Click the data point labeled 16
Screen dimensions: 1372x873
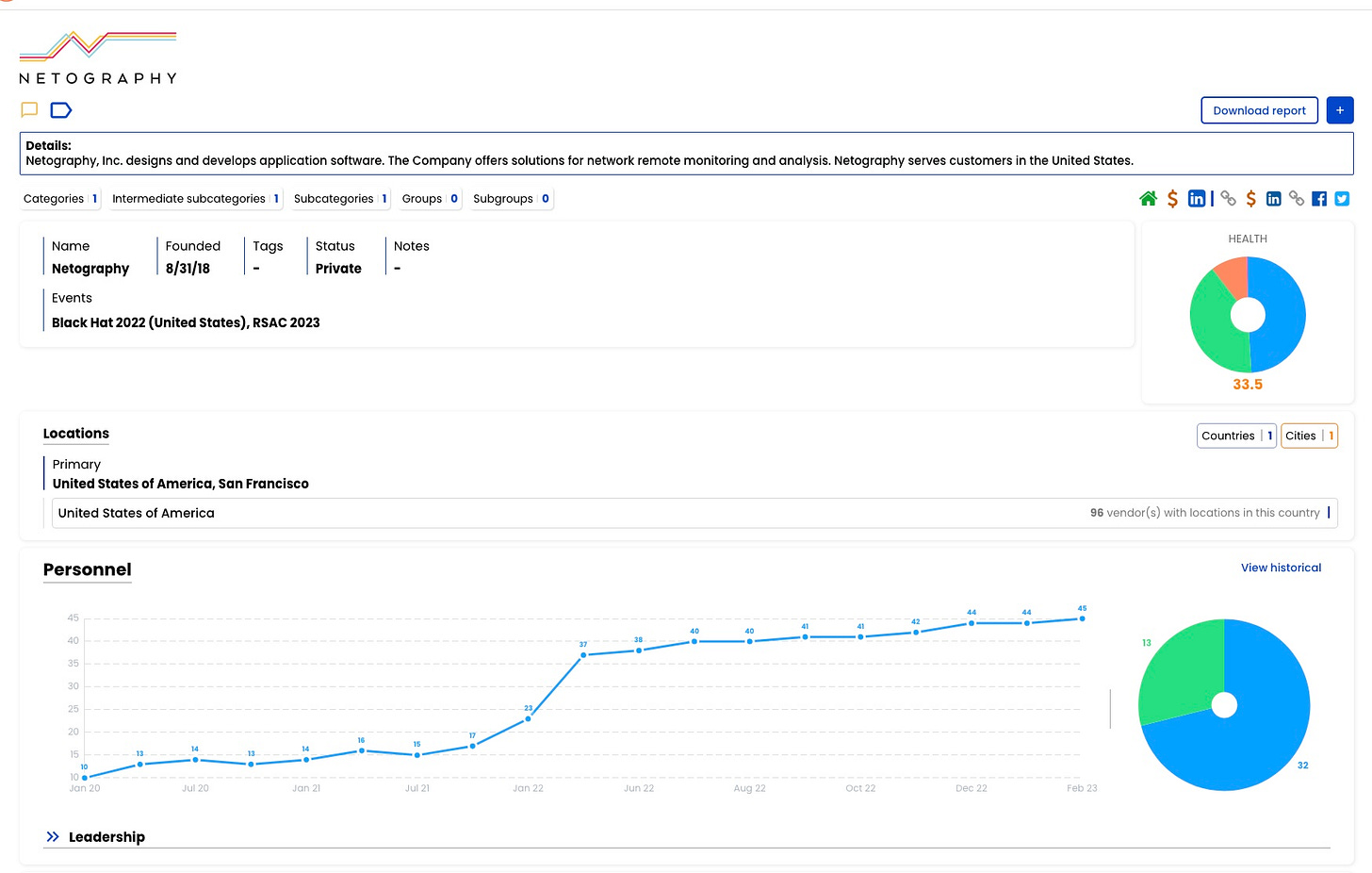(362, 750)
